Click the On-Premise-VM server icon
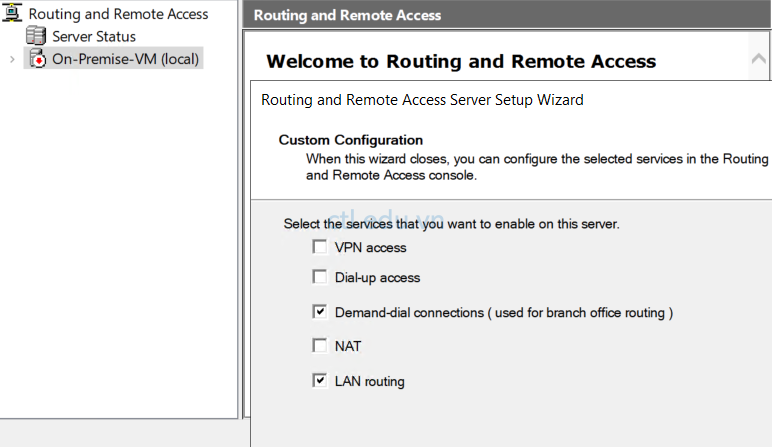 coord(37,59)
